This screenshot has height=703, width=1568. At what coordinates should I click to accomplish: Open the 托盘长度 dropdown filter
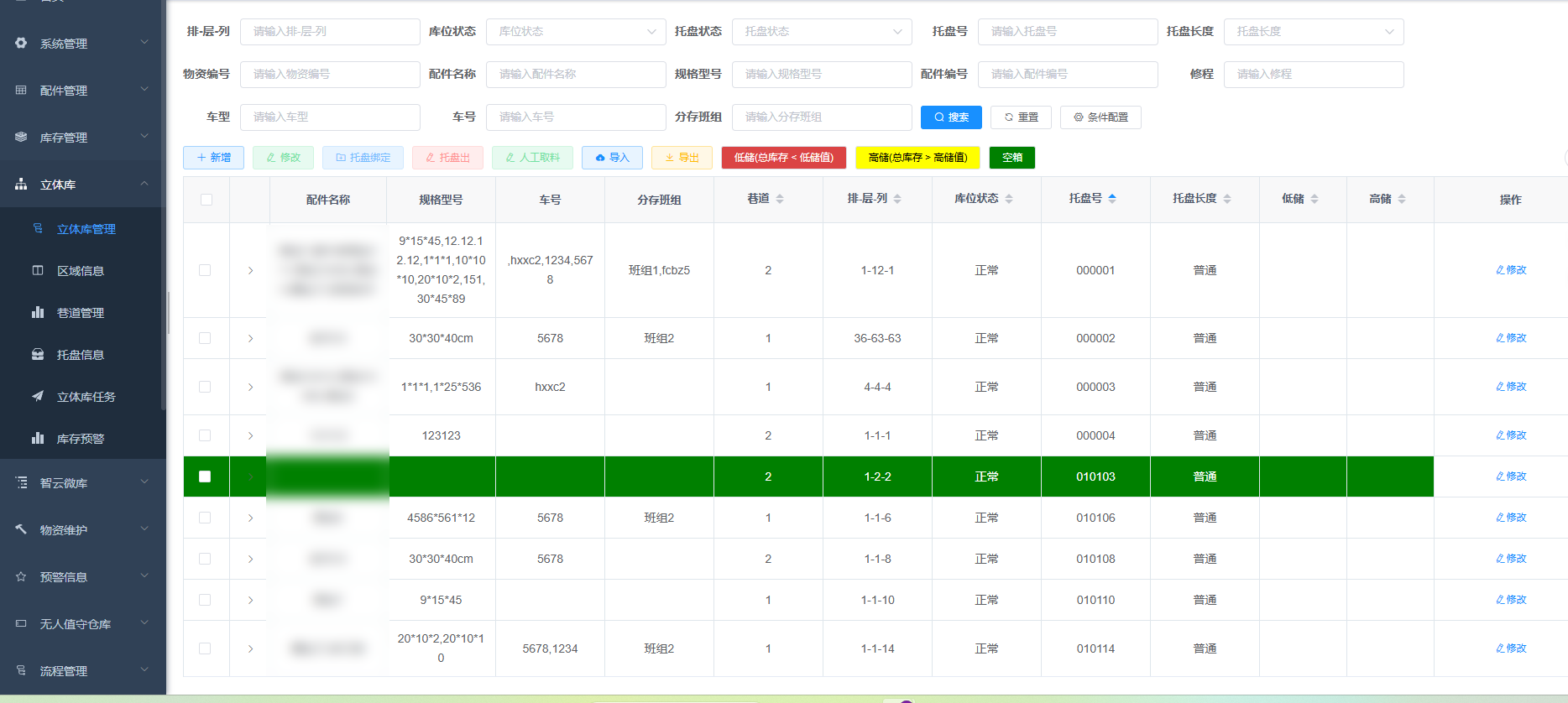[x=1313, y=32]
